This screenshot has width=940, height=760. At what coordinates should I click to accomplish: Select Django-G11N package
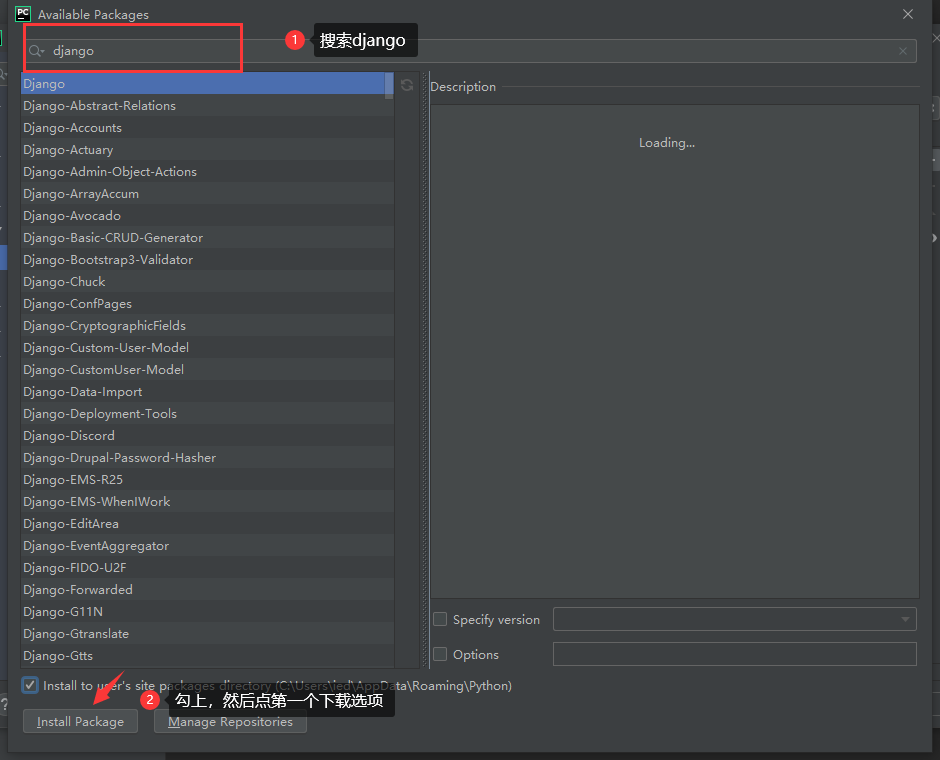207,611
